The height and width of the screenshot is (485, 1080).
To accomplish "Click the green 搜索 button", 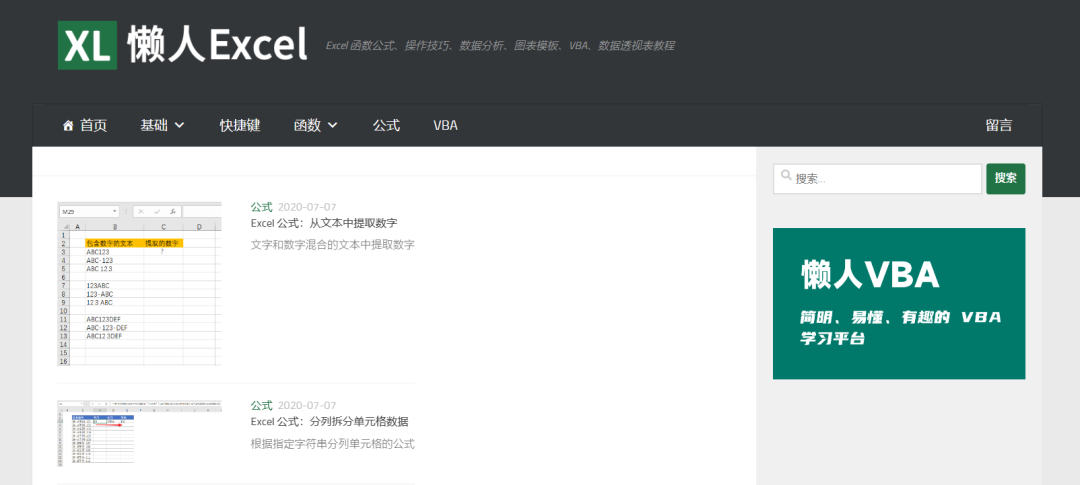I will (x=1006, y=178).
